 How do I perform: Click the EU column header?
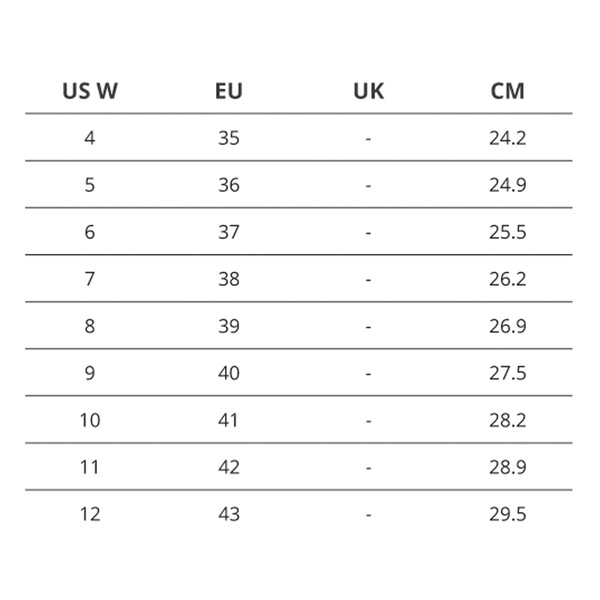pos(229,91)
